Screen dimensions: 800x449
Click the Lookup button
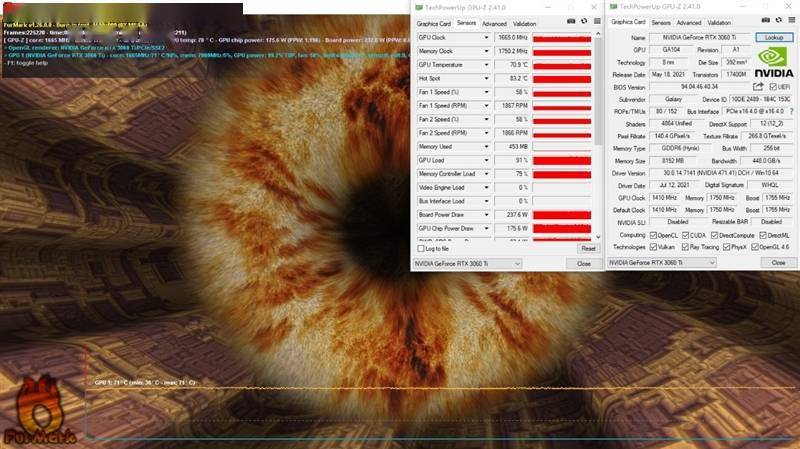click(x=774, y=37)
